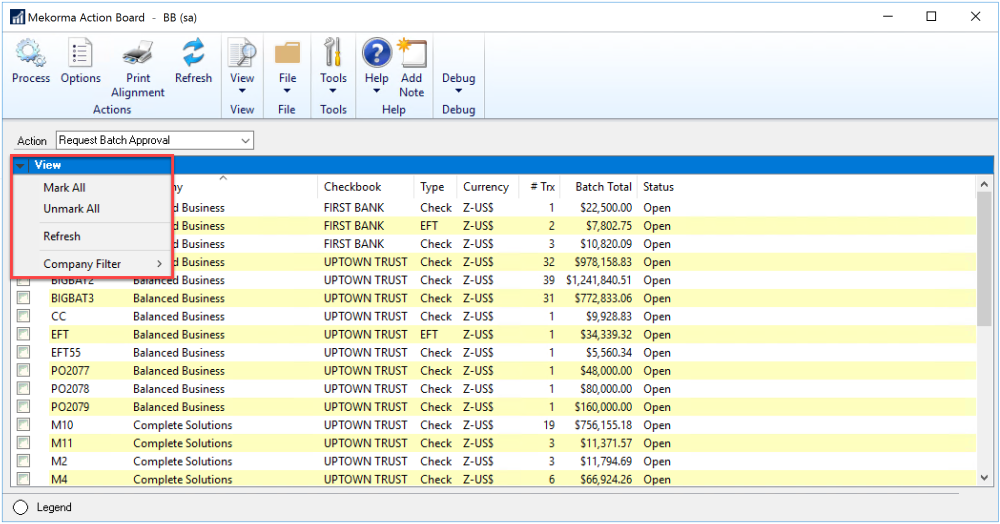
Task: Mark the checkbox for batch PO2077
Action: pos(24,371)
